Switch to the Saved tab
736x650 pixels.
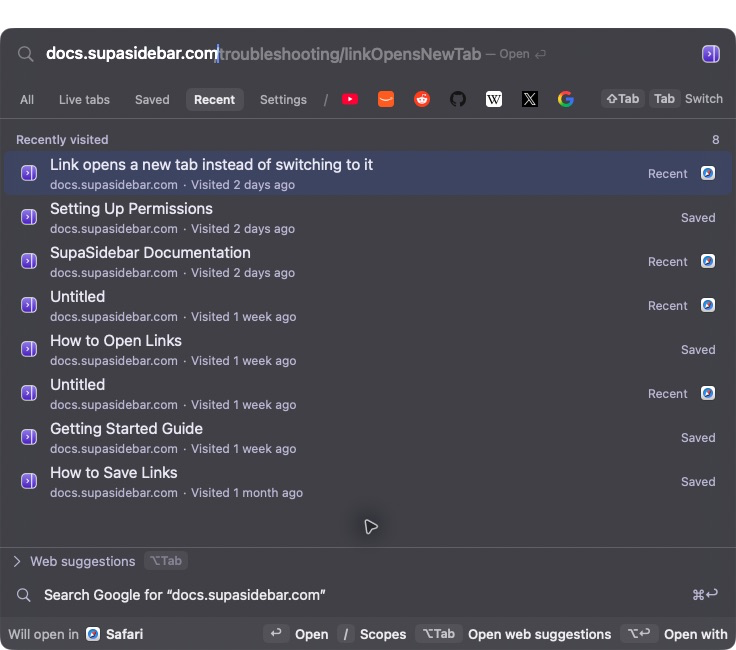click(152, 99)
